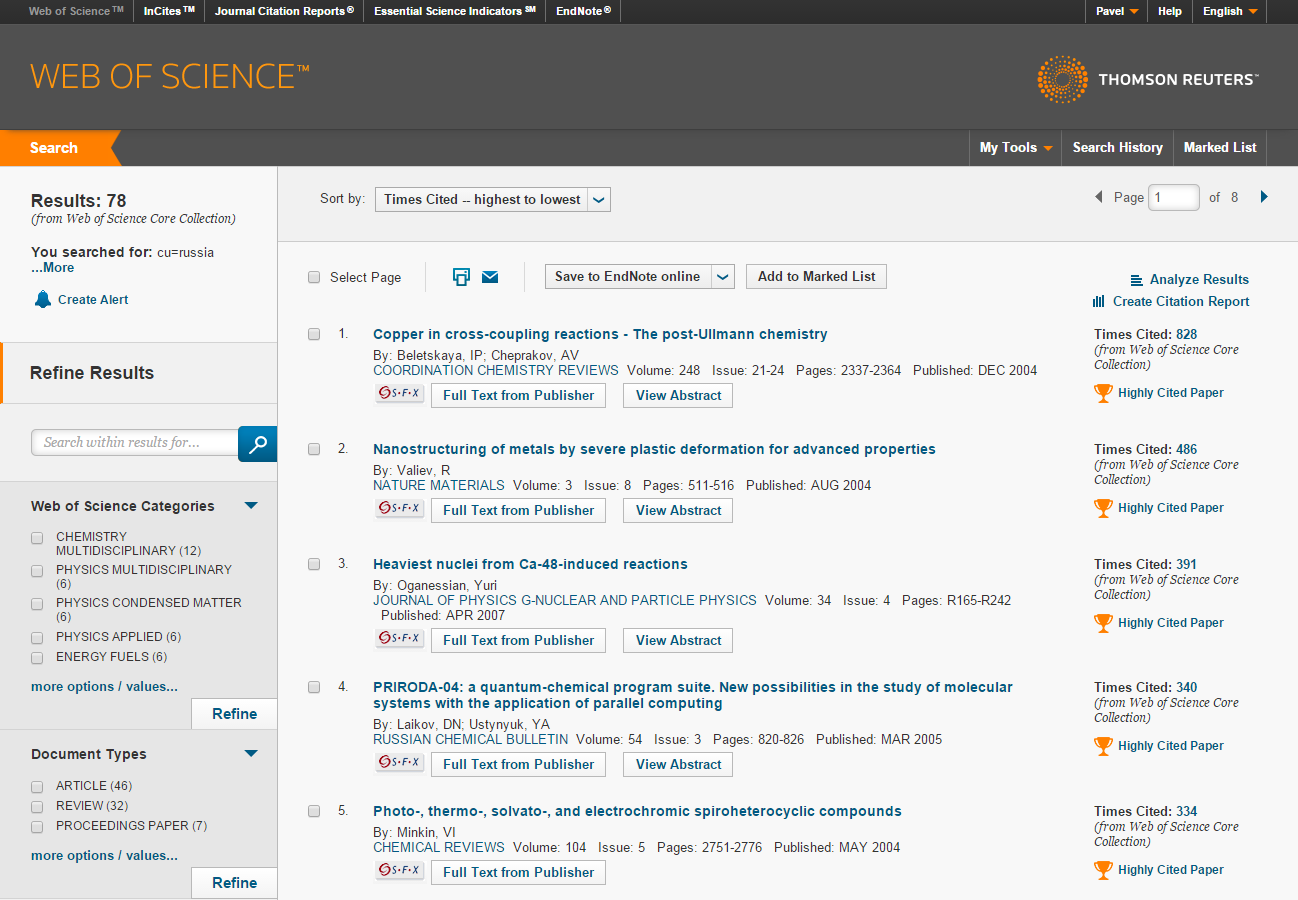The width and height of the screenshot is (1298, 900).
Task: Click trophy icon for Copper cross-coupling paper
Action: tap(1103, 393)
